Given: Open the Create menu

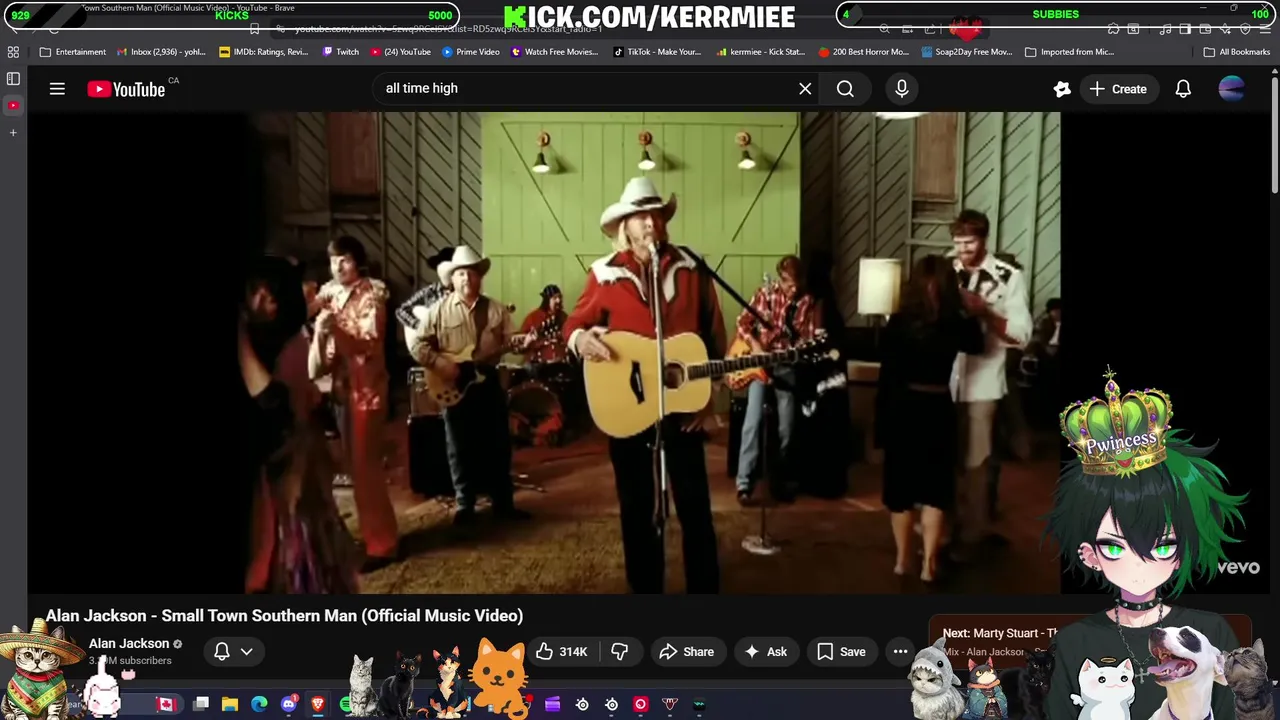Looking at the screenshot, I should pyautogui.click(x=1118, y=89).
